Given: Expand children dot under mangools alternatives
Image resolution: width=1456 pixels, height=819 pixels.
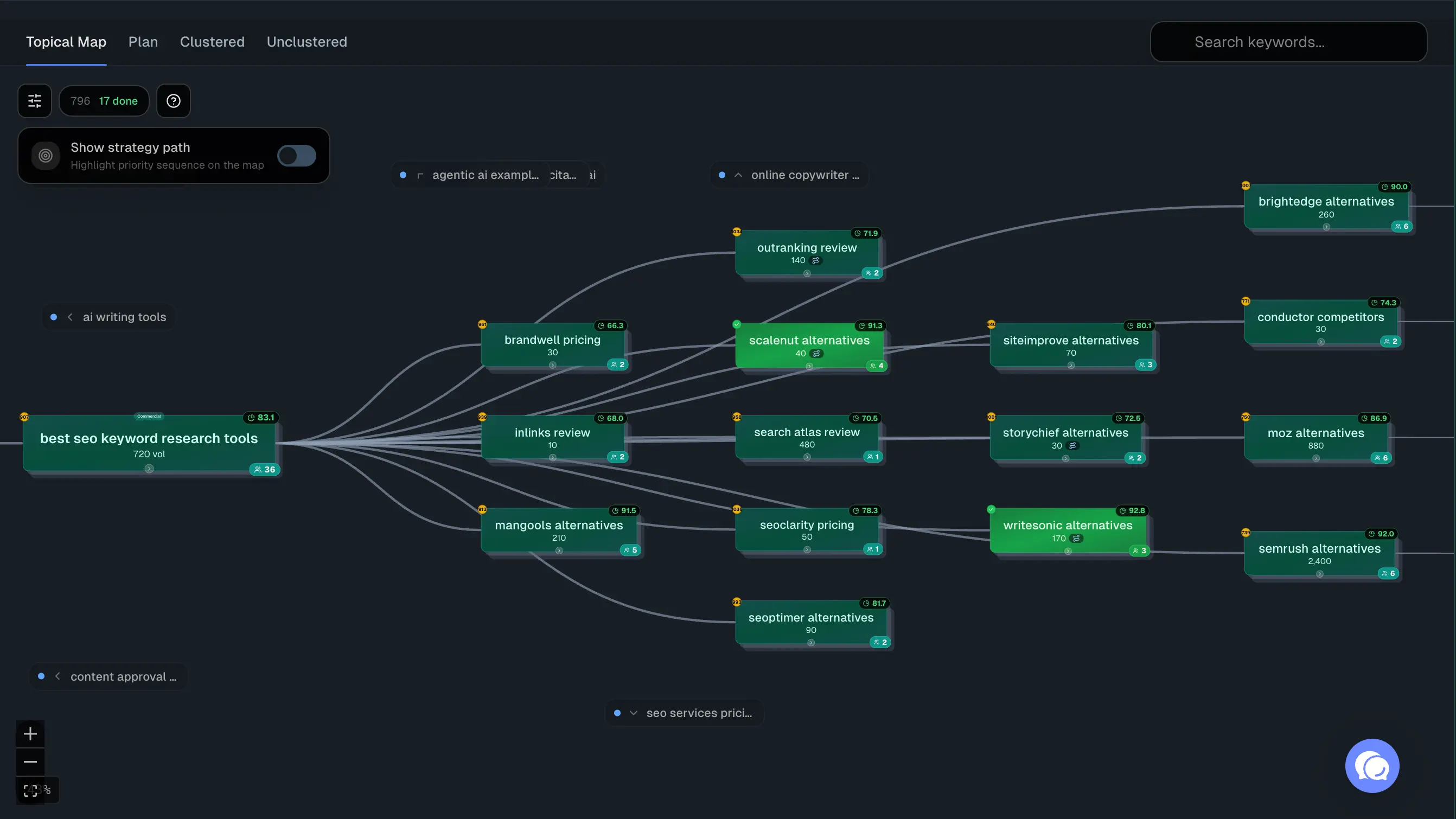Looking at the screenshot, I should tap(559, 551).
